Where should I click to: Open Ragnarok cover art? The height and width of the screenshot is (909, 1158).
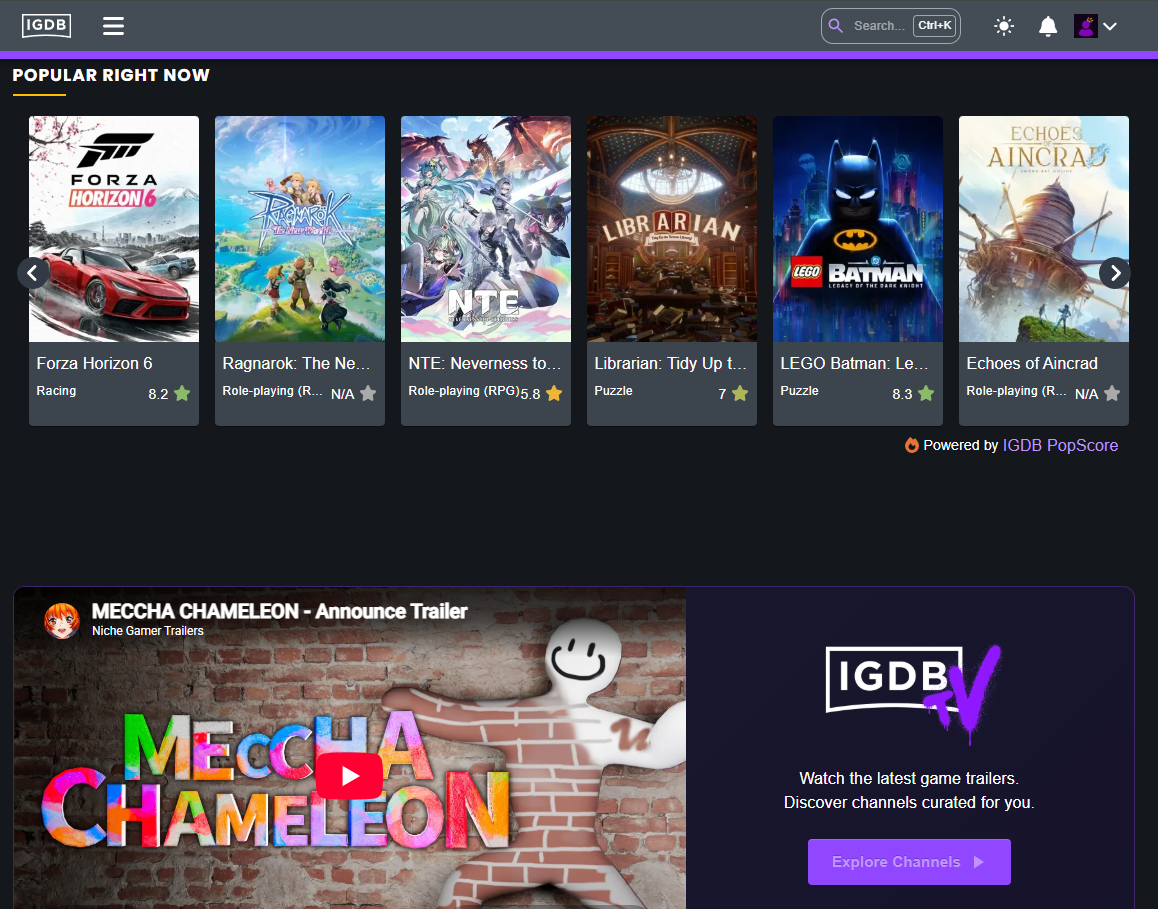[300, 229]
